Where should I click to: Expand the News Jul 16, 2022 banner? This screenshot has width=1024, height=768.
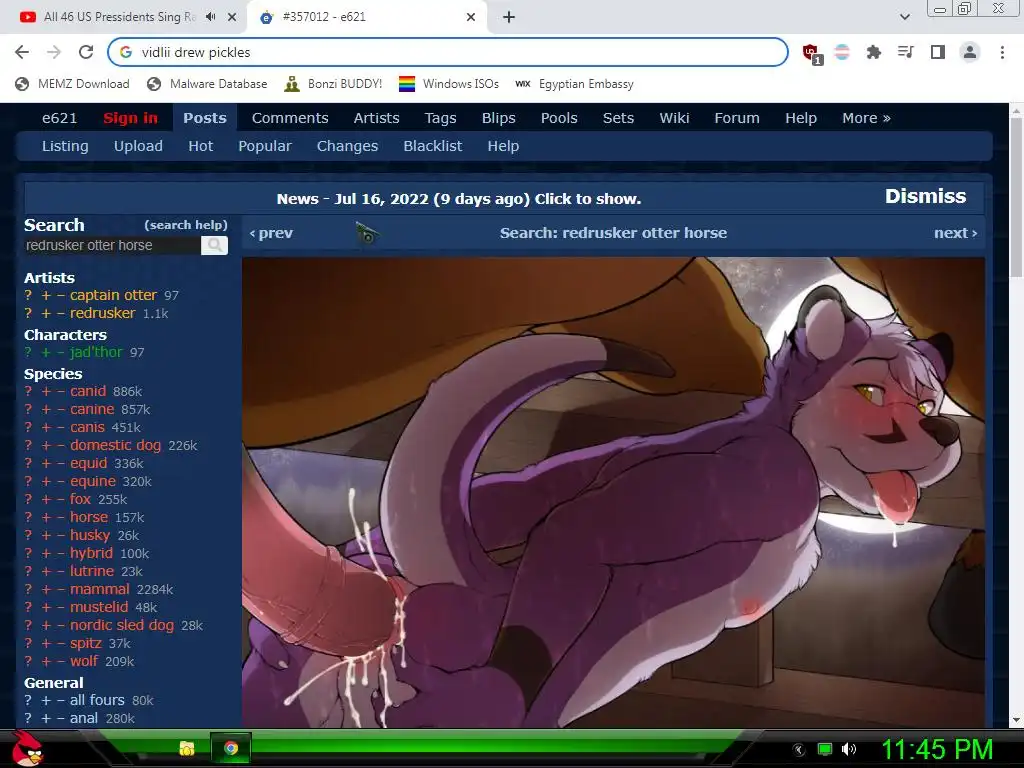click(458, 199)
